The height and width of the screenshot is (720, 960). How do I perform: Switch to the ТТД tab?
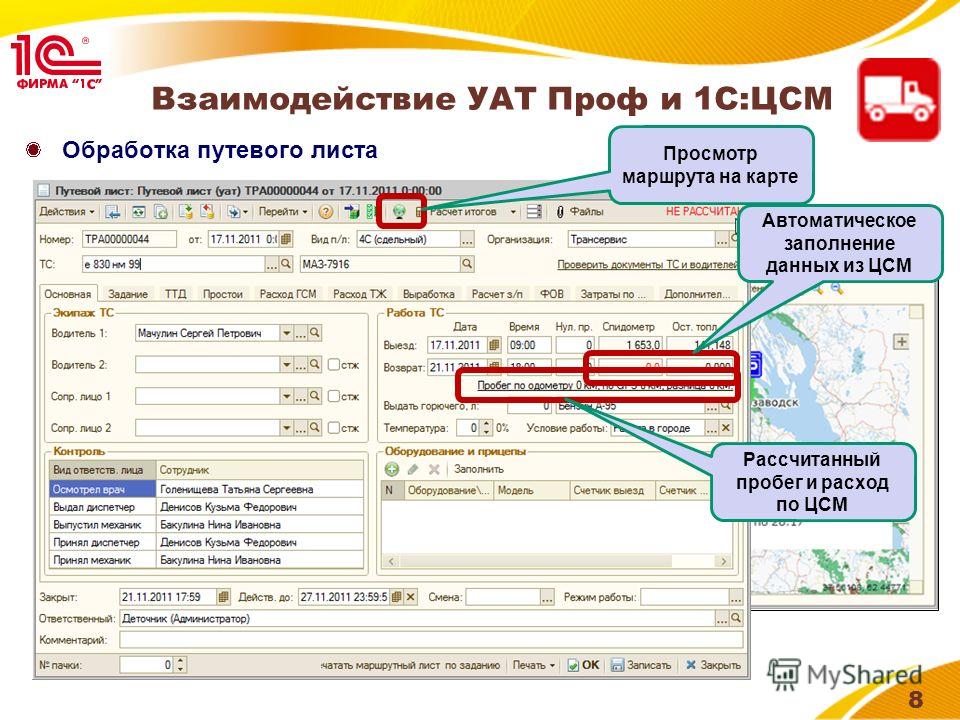click(x=175, y=294)
